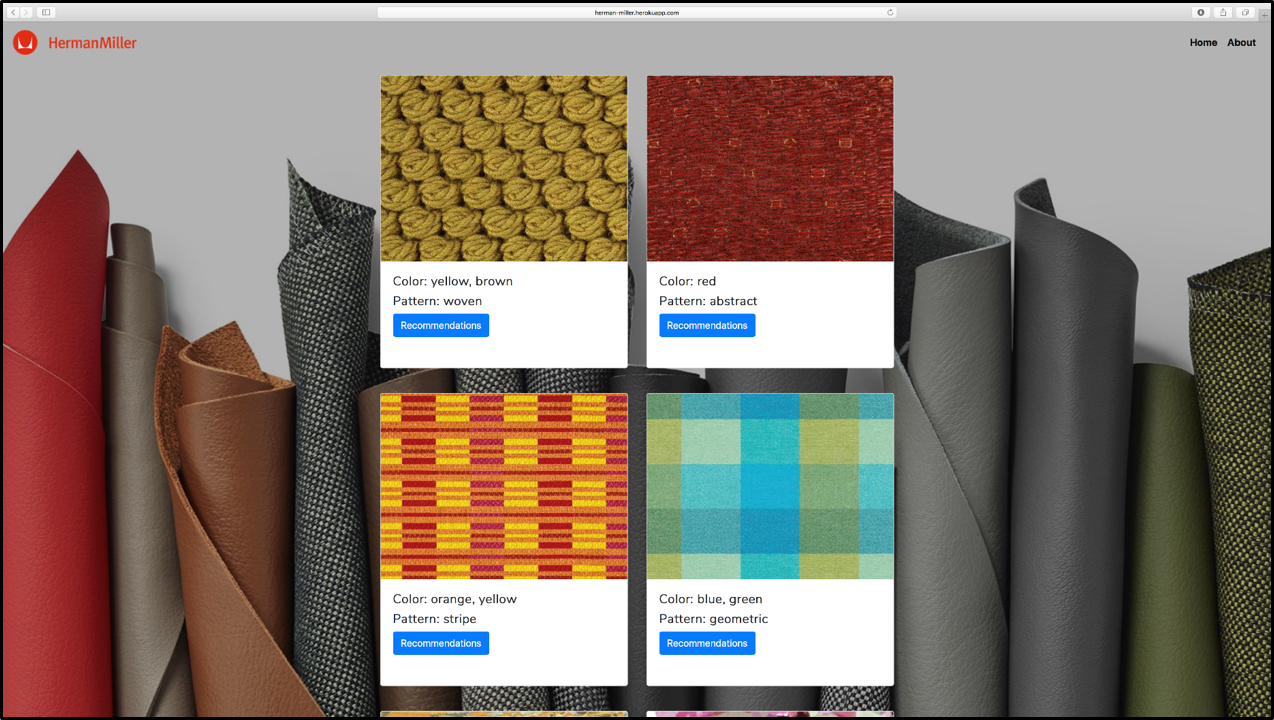The width and height of the screenshot is (1274, 720).
Task: Go back using Safari's back arrow
Action: coord(14,12)
